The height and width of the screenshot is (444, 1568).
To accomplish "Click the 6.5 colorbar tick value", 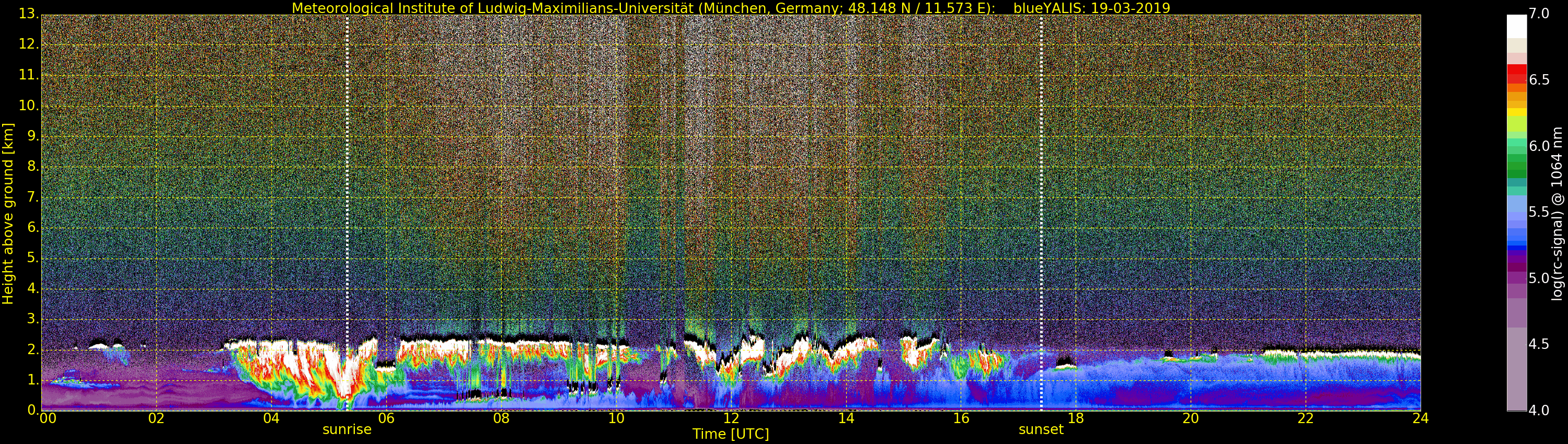I will 1539,80.
